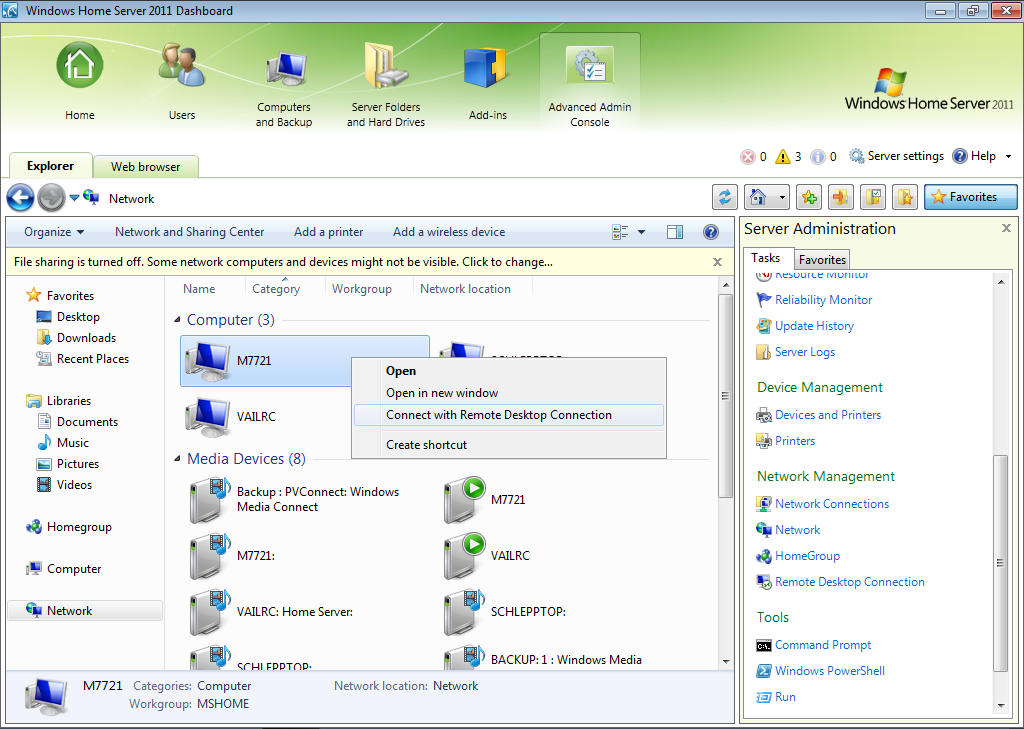Select Downloads in the navigation pane
Viewport: 1024px width, 729px height.
click(x=86, y=338)
